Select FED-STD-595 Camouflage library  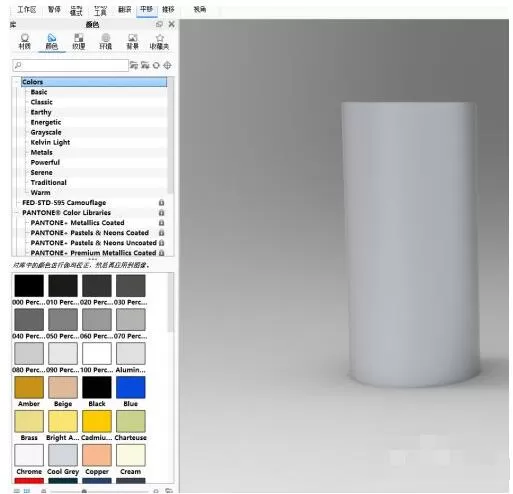(x=64, y=203)
